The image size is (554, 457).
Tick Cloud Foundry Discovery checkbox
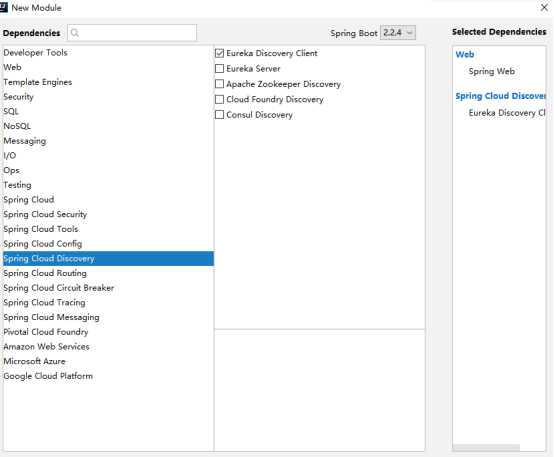pos(219,99)
